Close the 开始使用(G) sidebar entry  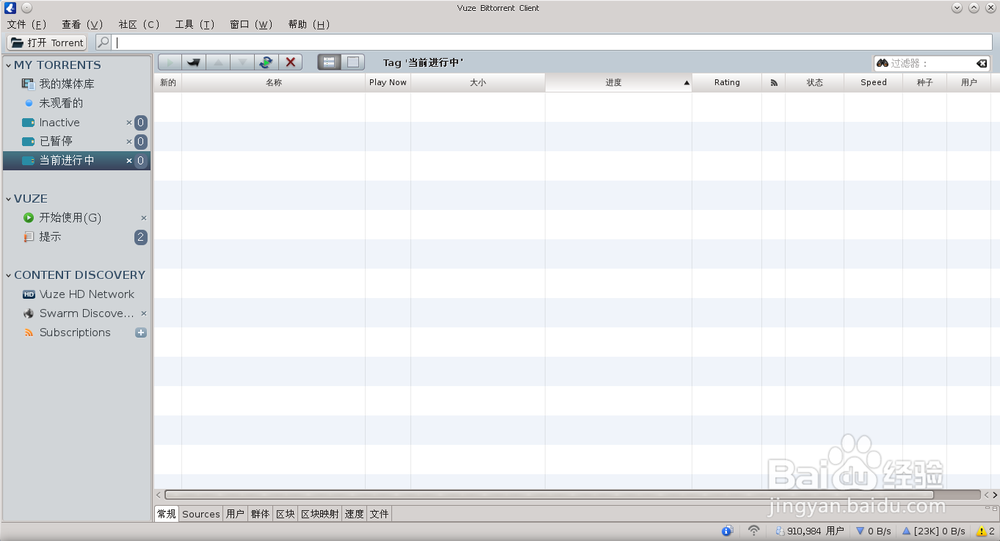click(x=143, y=218)
